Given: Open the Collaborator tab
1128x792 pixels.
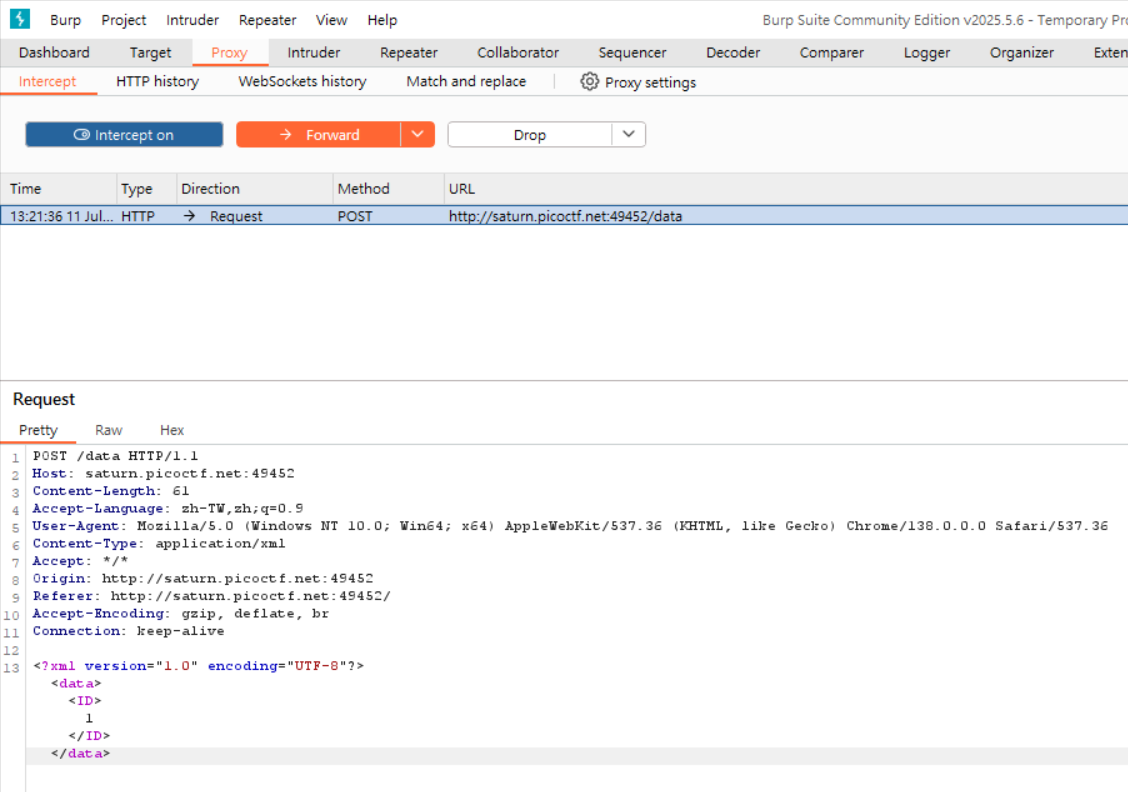Looking at the screenshot, I should coord(518,53).
